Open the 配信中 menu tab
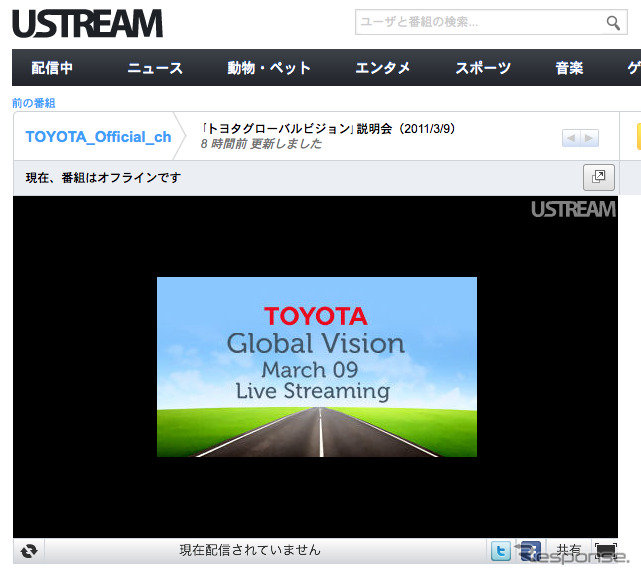This screenshot has height=576, width=641. (52, 68)
